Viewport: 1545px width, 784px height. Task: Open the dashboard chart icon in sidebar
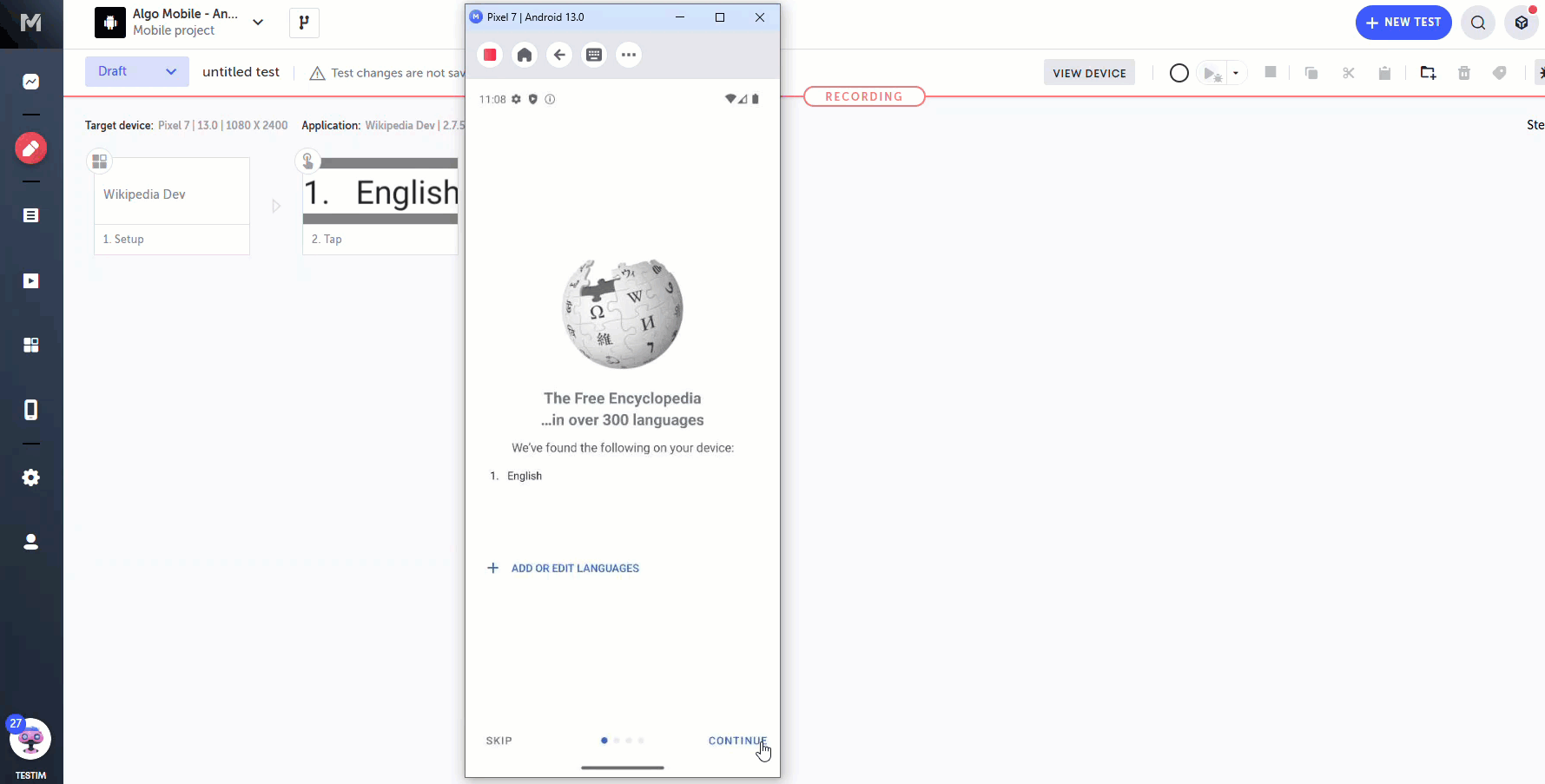pos(31,82)
